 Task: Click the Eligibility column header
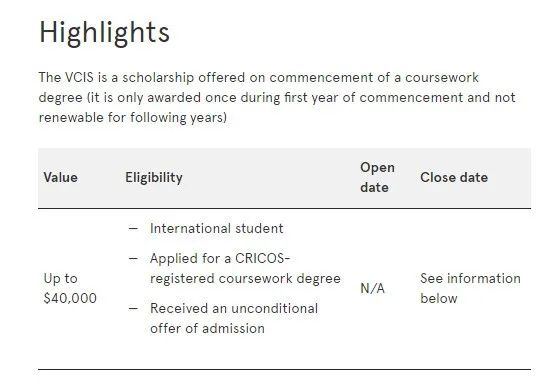154,177
